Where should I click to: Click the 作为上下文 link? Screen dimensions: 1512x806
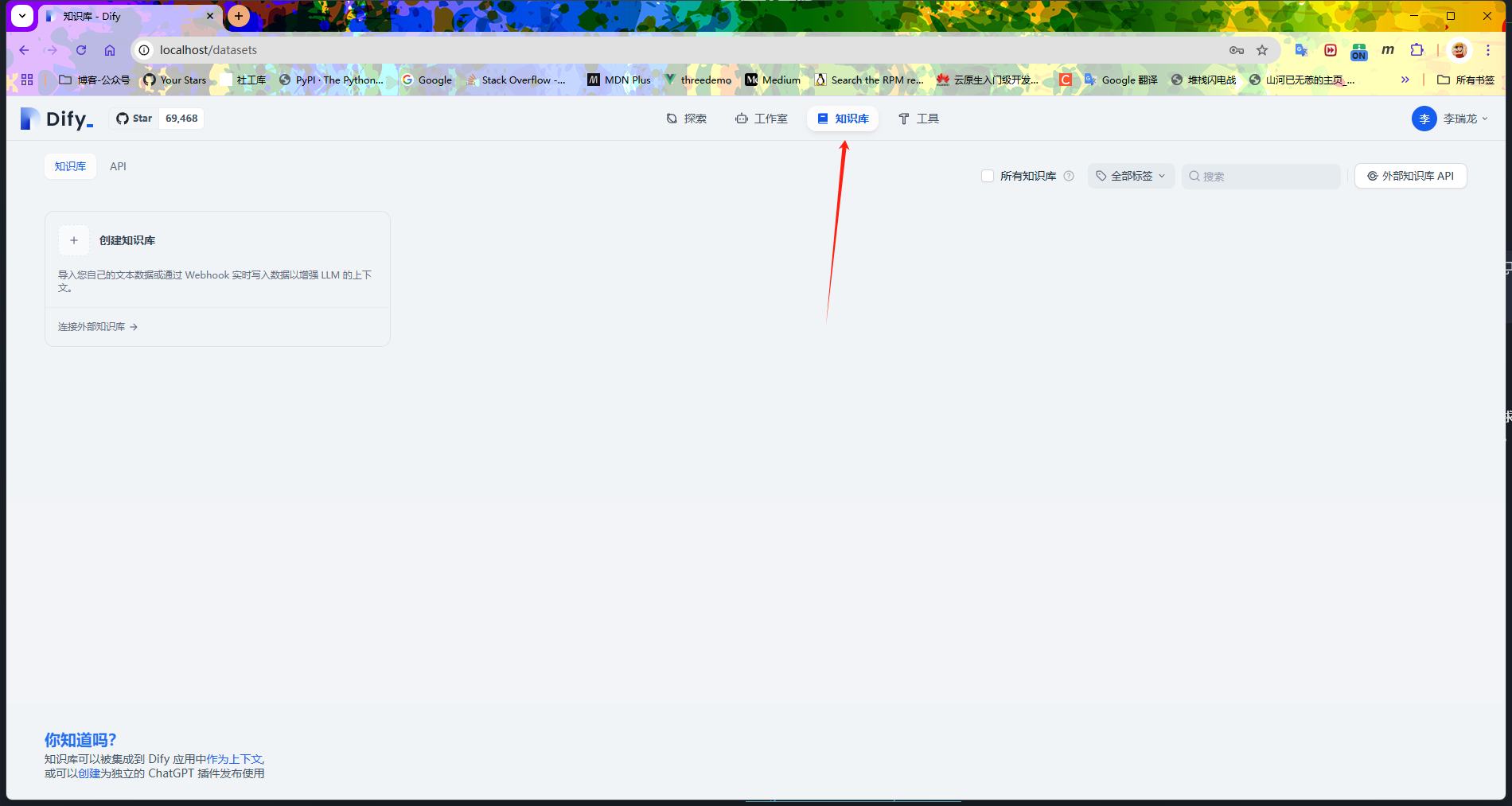[234, 759]
